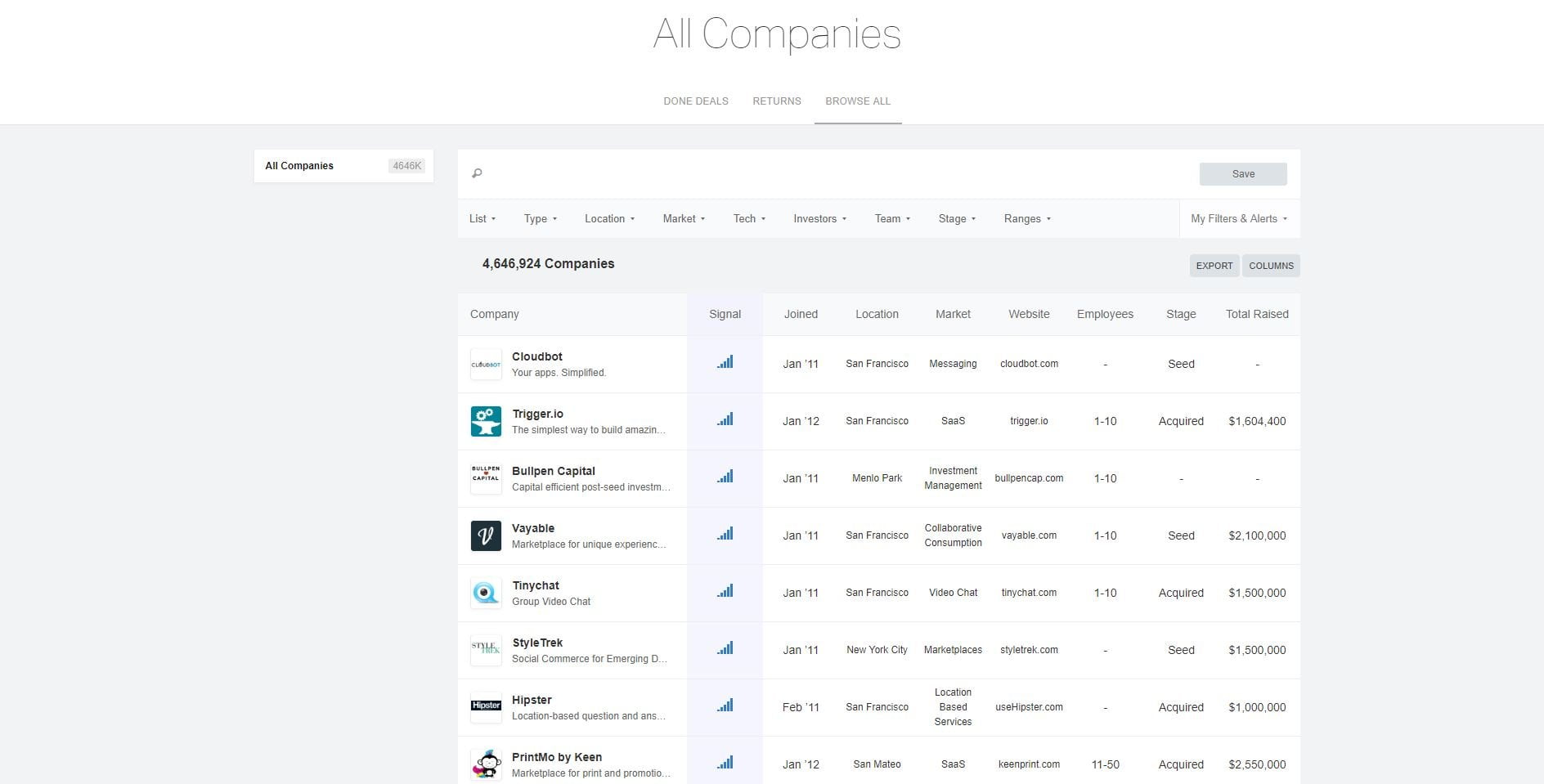Open tinychat.com website link
This screenshot has width=1544, height=784.
coord(1029,593)
